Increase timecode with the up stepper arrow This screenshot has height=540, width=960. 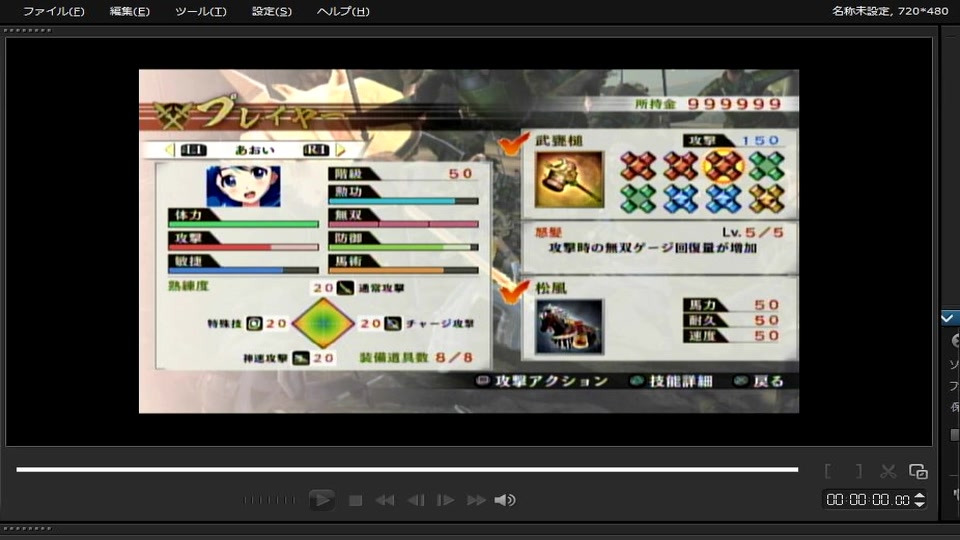(x=920, y=495)
